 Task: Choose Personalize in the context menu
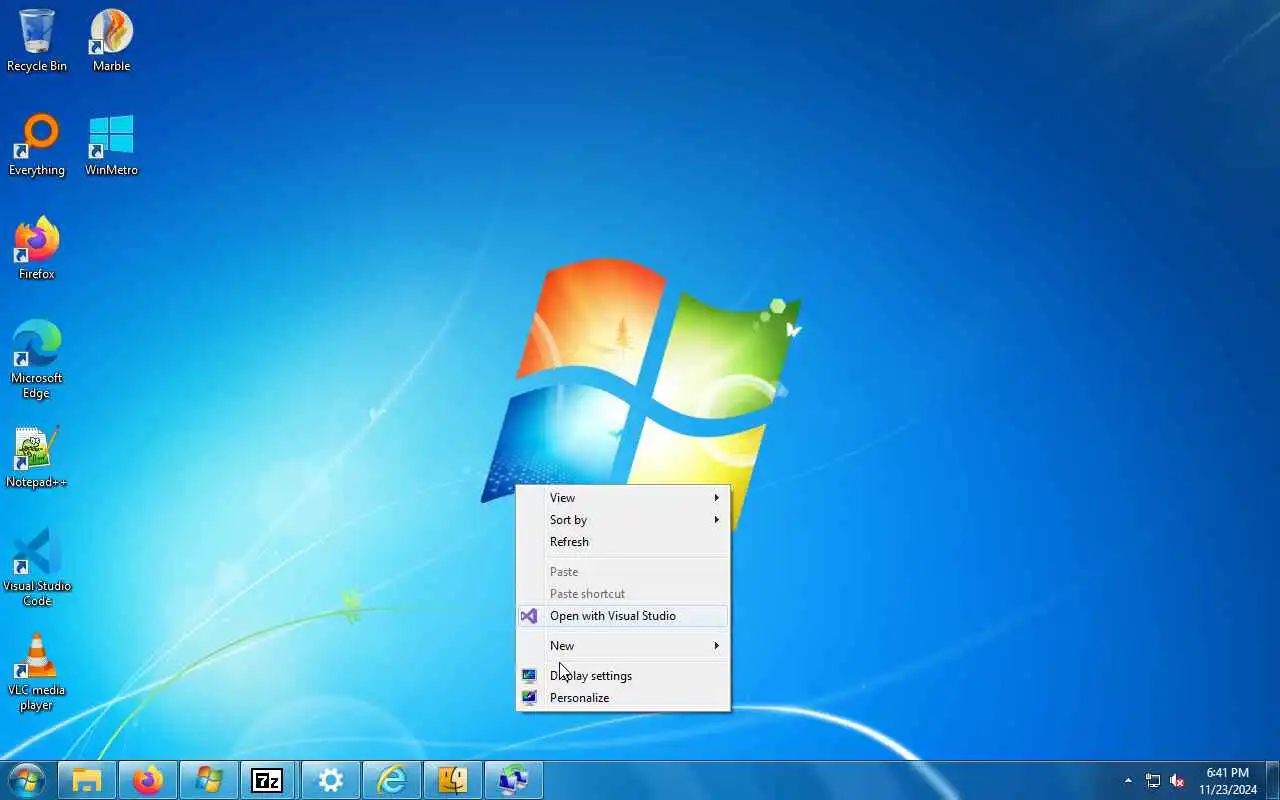coord(623,698)
